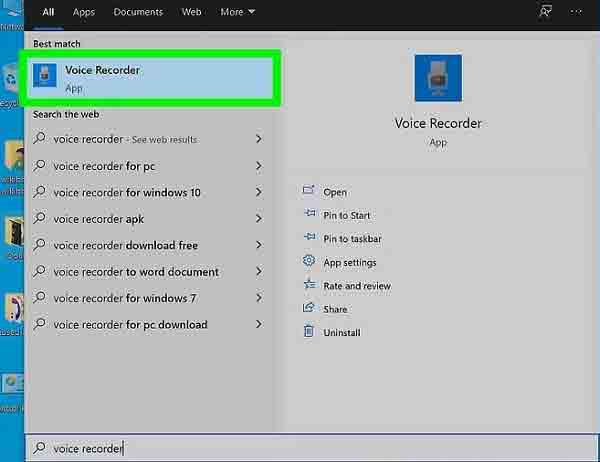
Task: Click the App settings gear icon
Action: [309, 261]
